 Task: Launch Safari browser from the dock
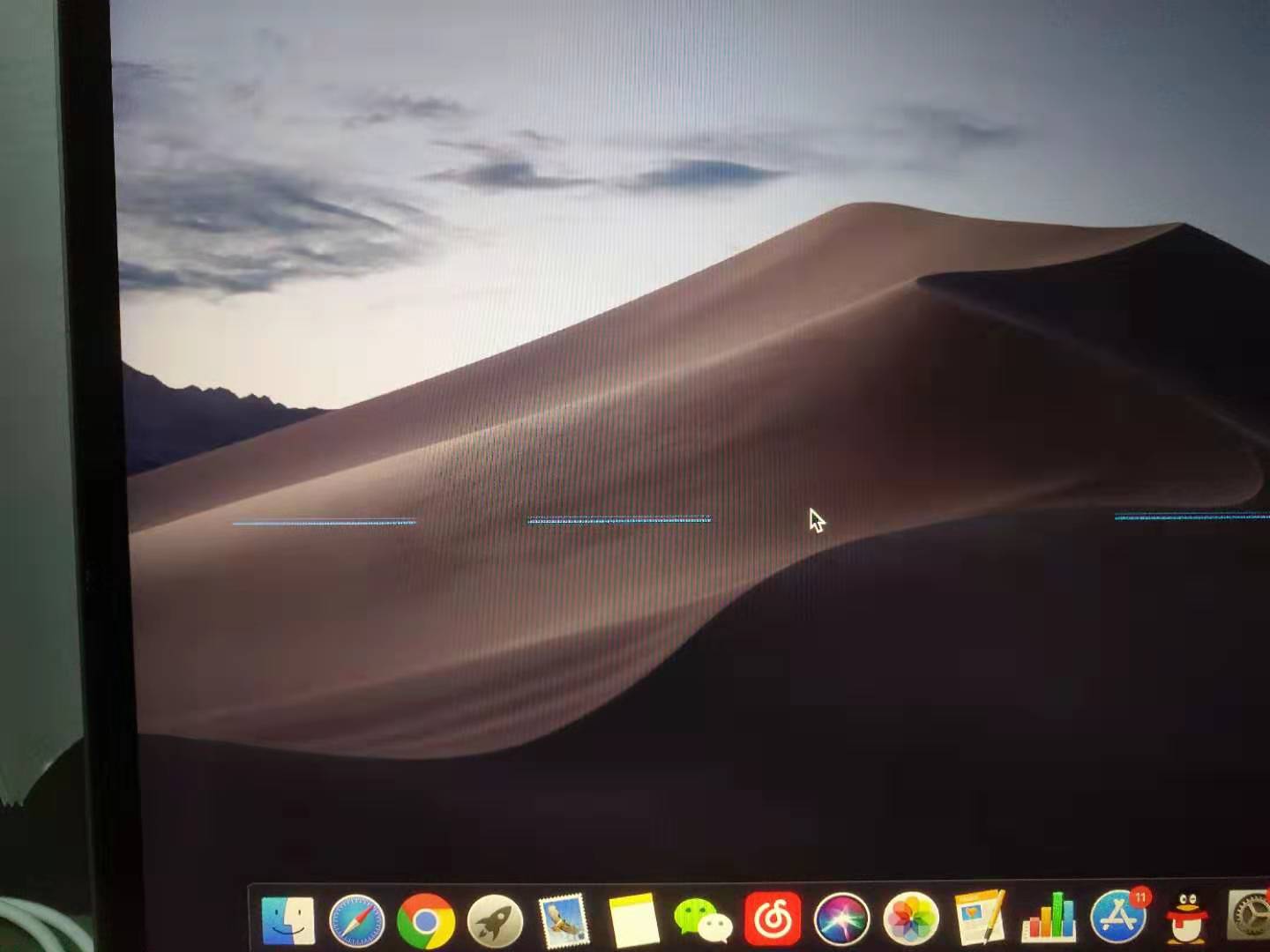pyautogui.click(x=356, y=921)
